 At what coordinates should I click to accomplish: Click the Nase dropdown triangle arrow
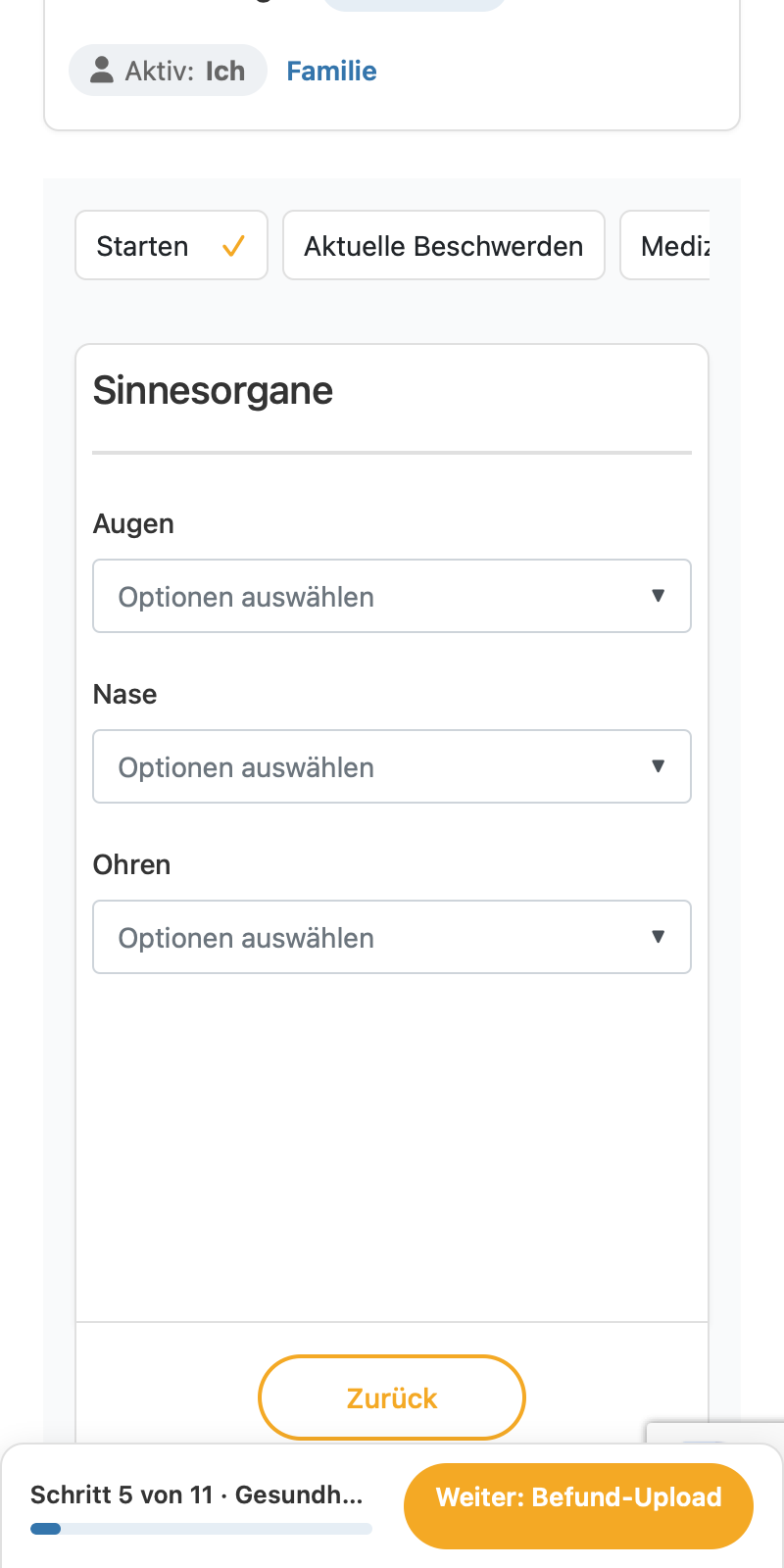(x=659, y=766)
